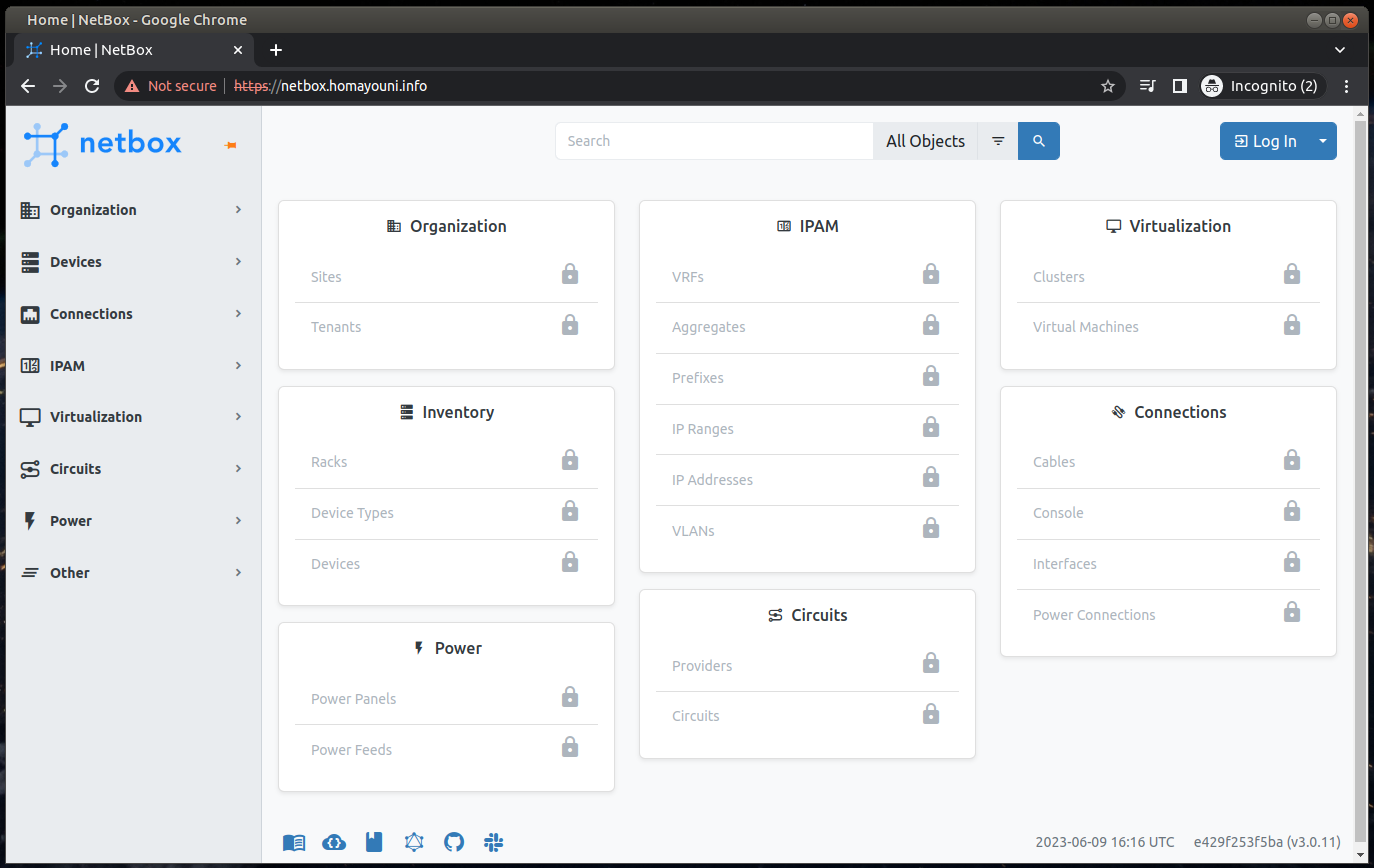Click in the Search field
Image resolution: width=1374 pixels, height=868 pixels.
click(x=714, y=141)
